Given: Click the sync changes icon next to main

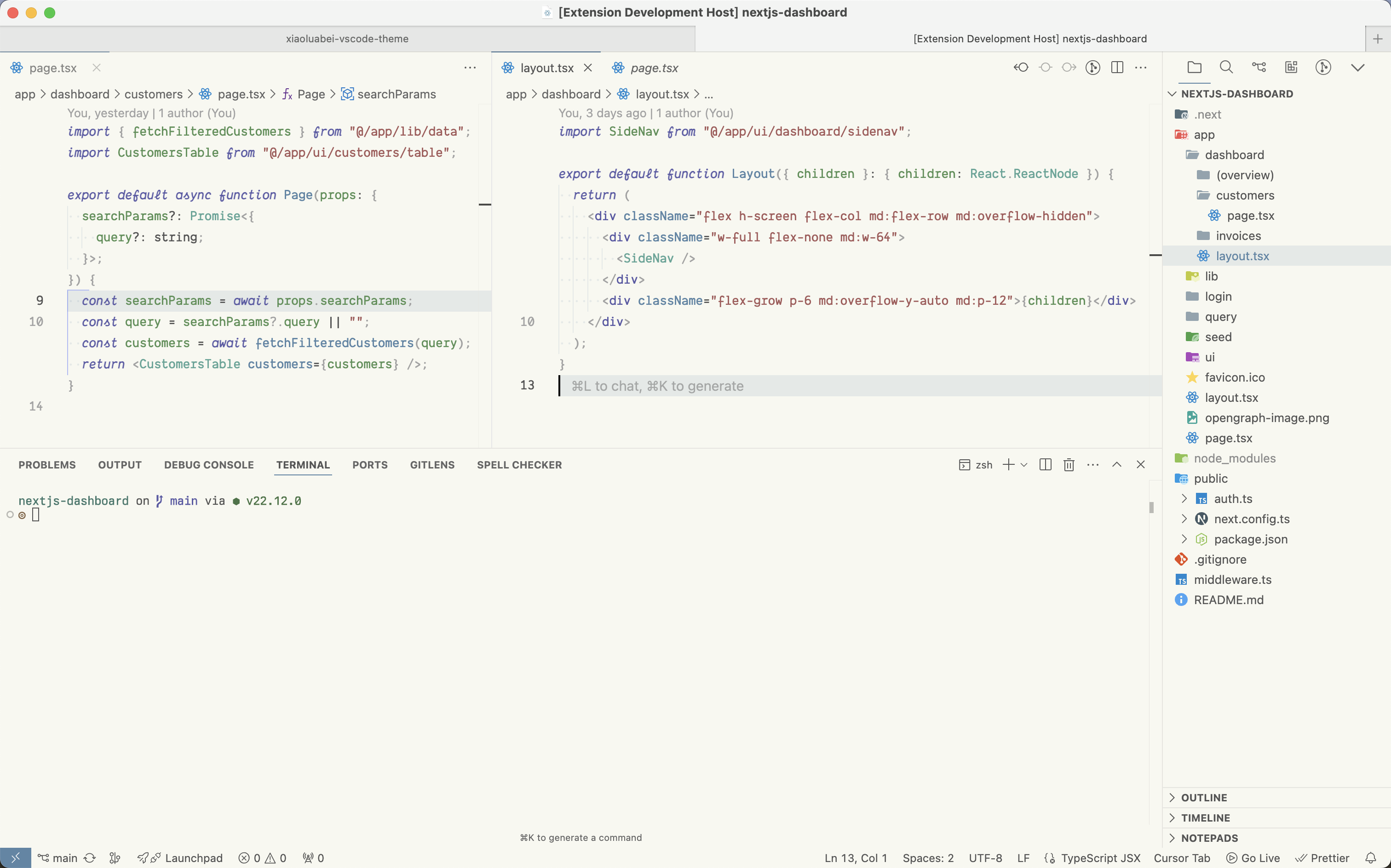Looking at the screenshot, I should click(90, 858).
